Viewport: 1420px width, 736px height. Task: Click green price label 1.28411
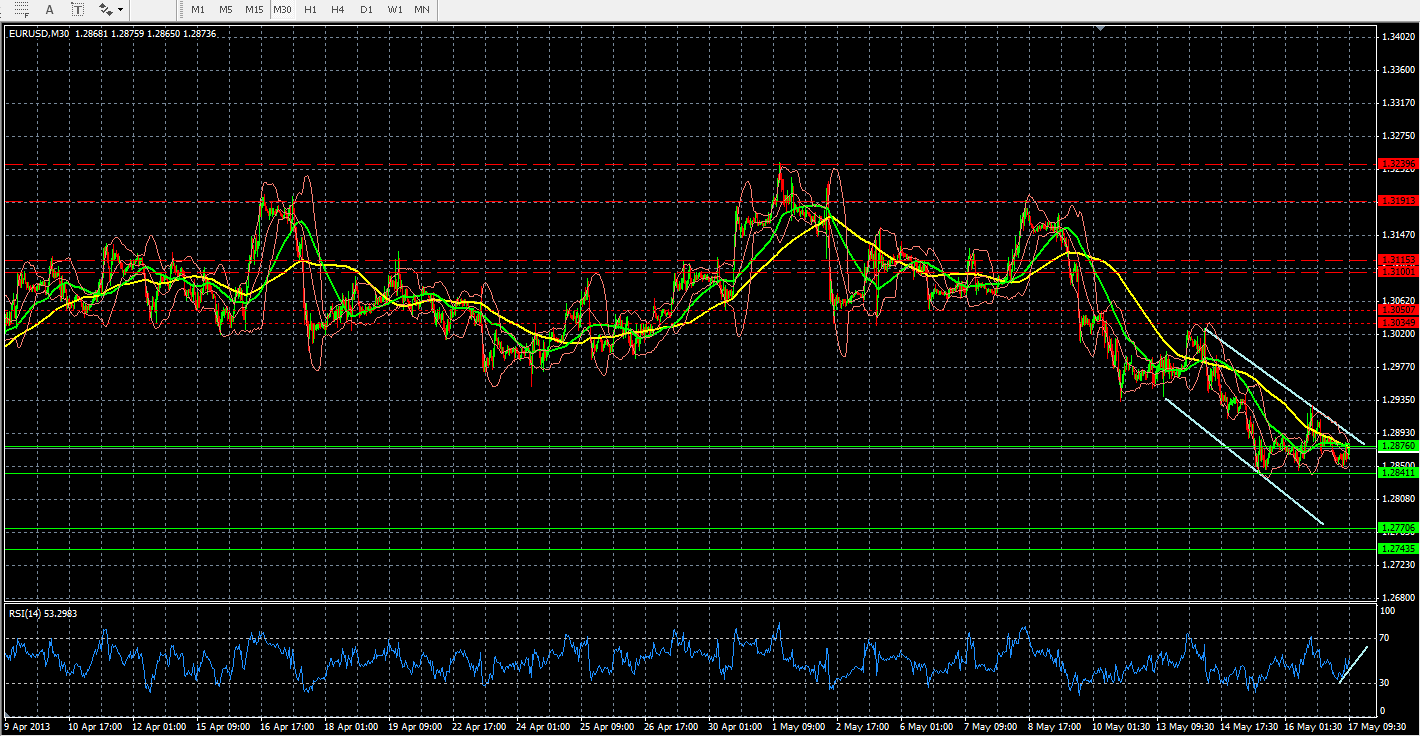(x=1398, y=472)
